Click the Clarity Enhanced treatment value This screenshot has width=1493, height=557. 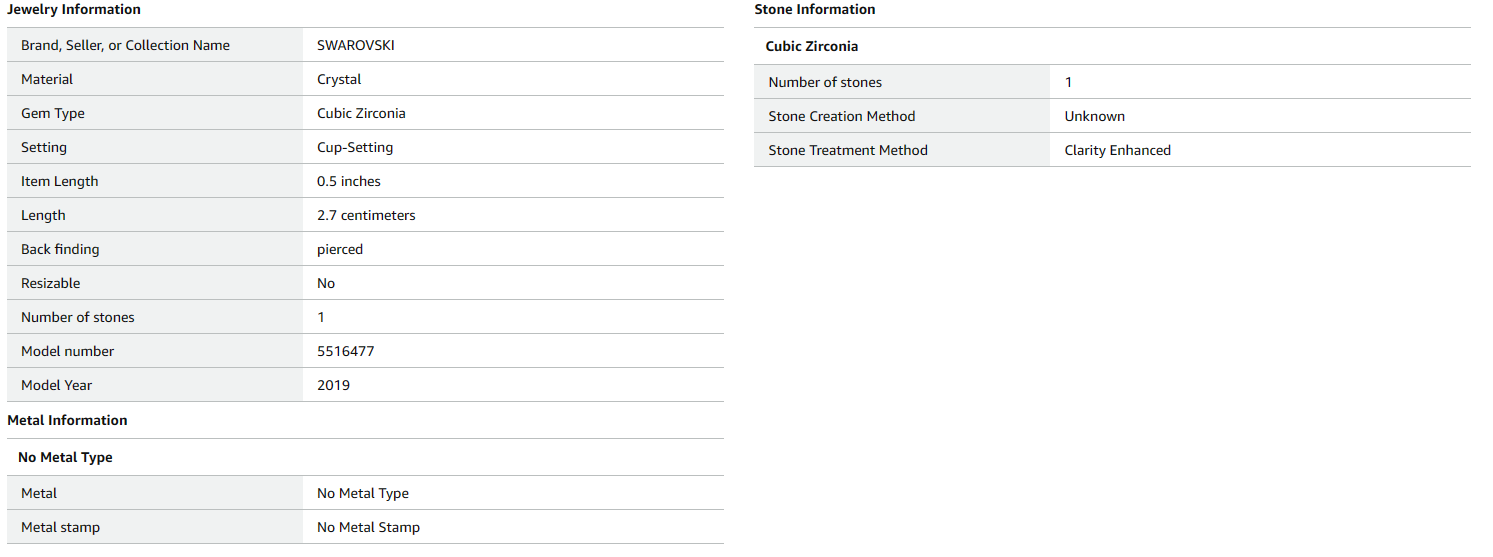pos(1117,150)
